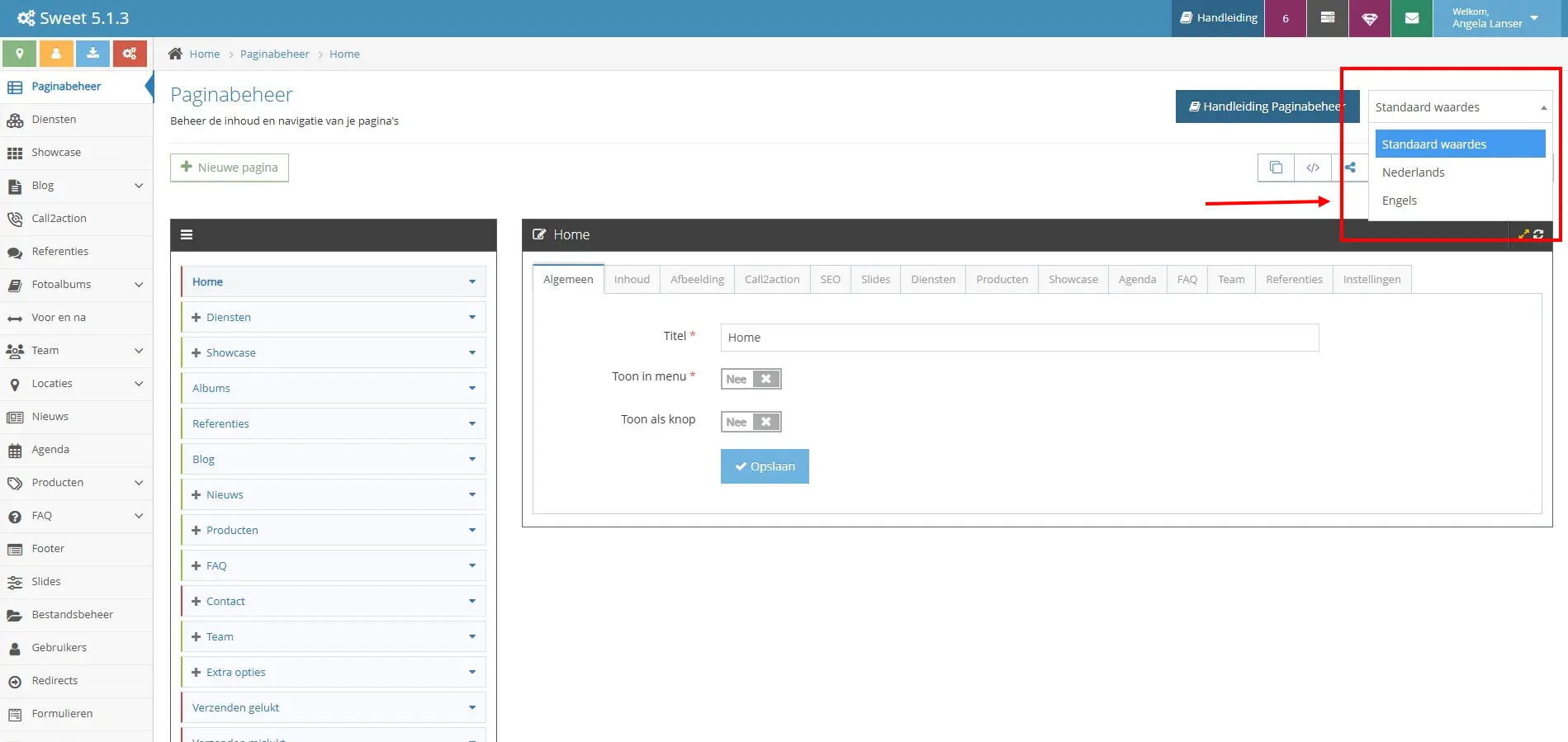Click the green location pin shortcut icon
Screen dimensions: 1568x742
[x=19, y=54]
